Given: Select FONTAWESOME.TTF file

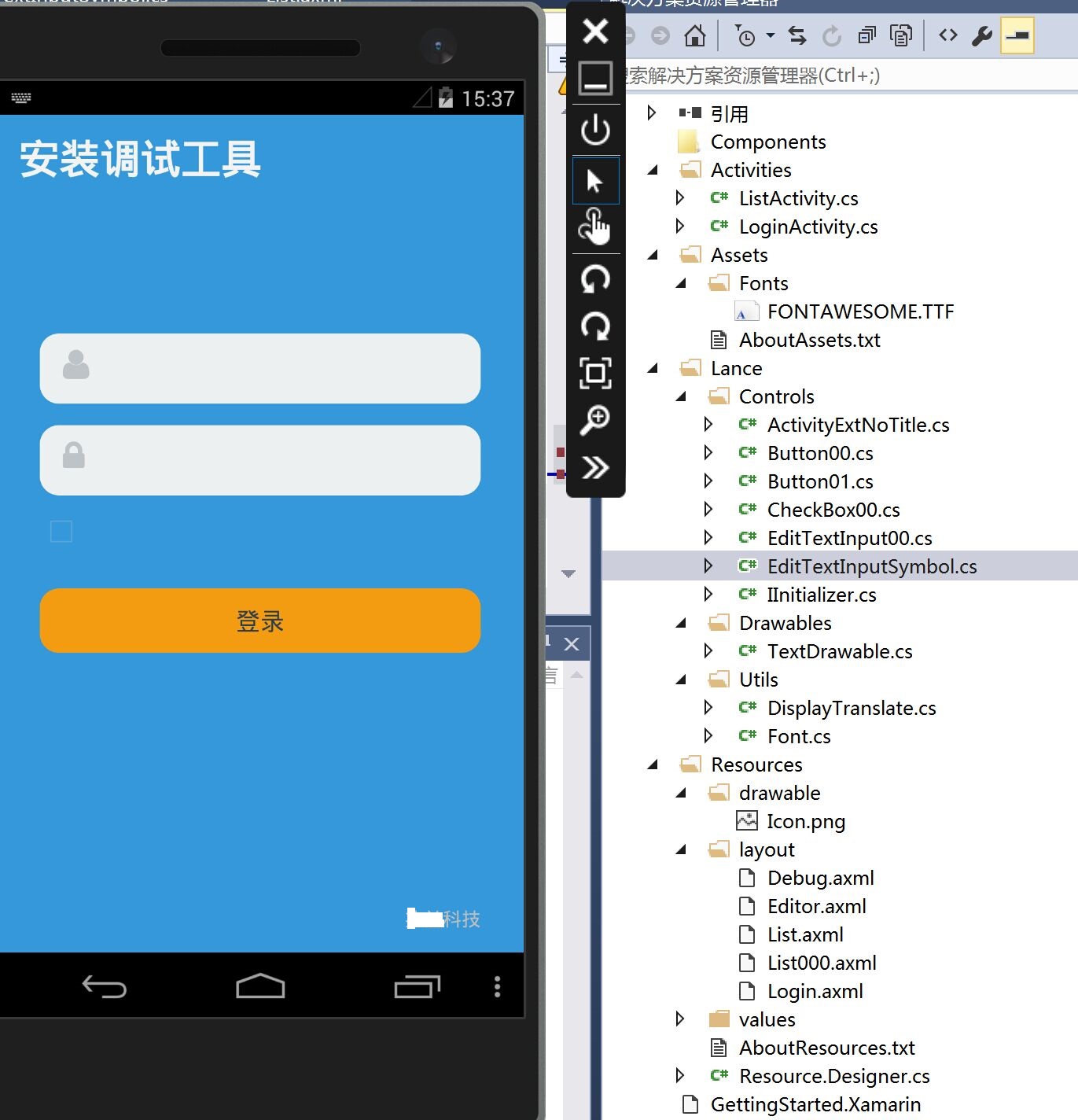Looking at the screenshot, I should (860, 311).
